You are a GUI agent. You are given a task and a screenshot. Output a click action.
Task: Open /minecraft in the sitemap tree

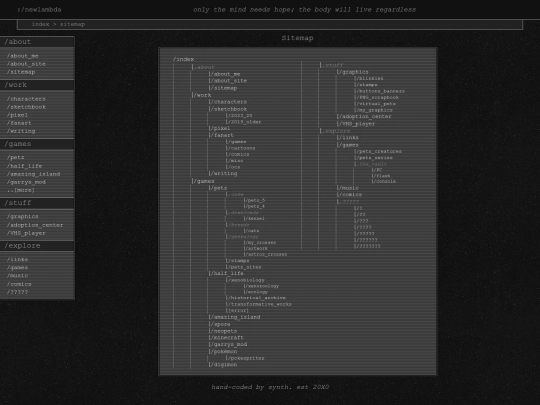[x=226, y=338]
